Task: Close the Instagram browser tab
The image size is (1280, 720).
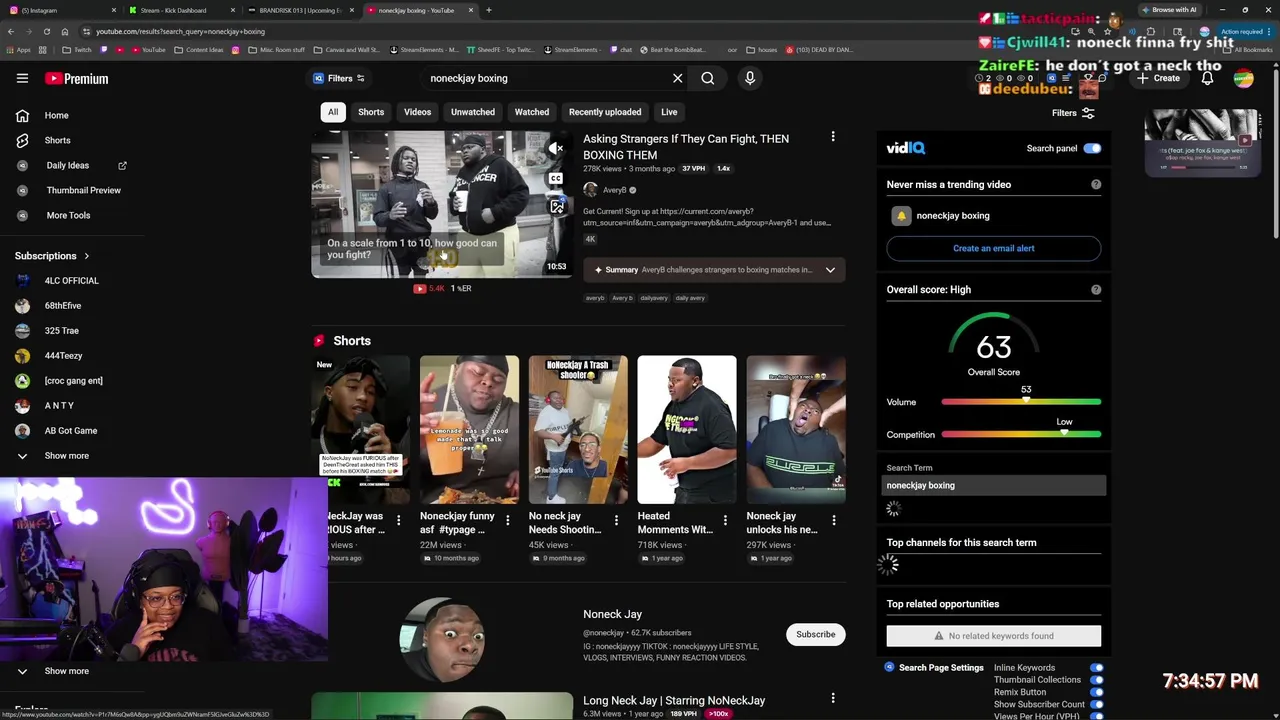Action: click(x=113, y=10)
